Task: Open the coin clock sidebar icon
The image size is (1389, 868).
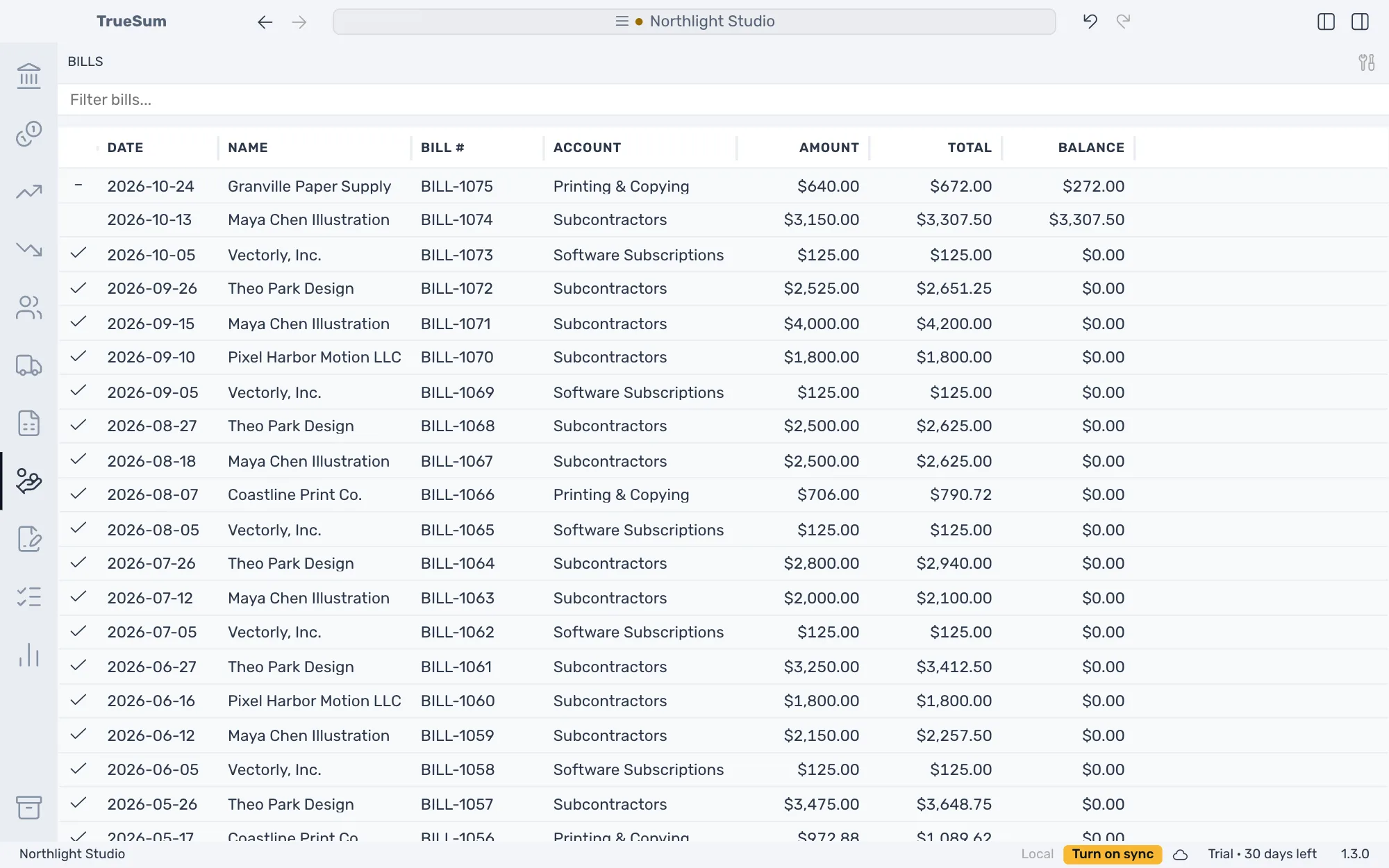Action: point(28,133)
